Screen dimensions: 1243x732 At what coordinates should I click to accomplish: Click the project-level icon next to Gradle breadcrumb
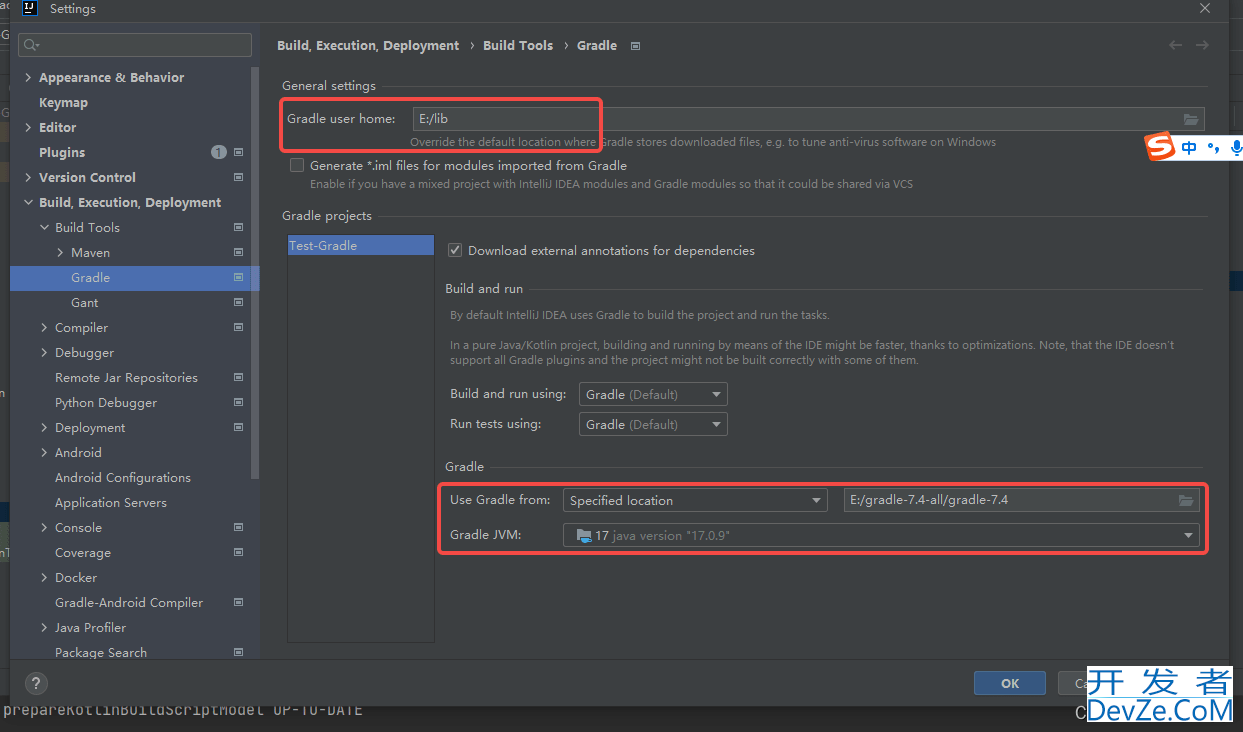click(x=636, y=46)
